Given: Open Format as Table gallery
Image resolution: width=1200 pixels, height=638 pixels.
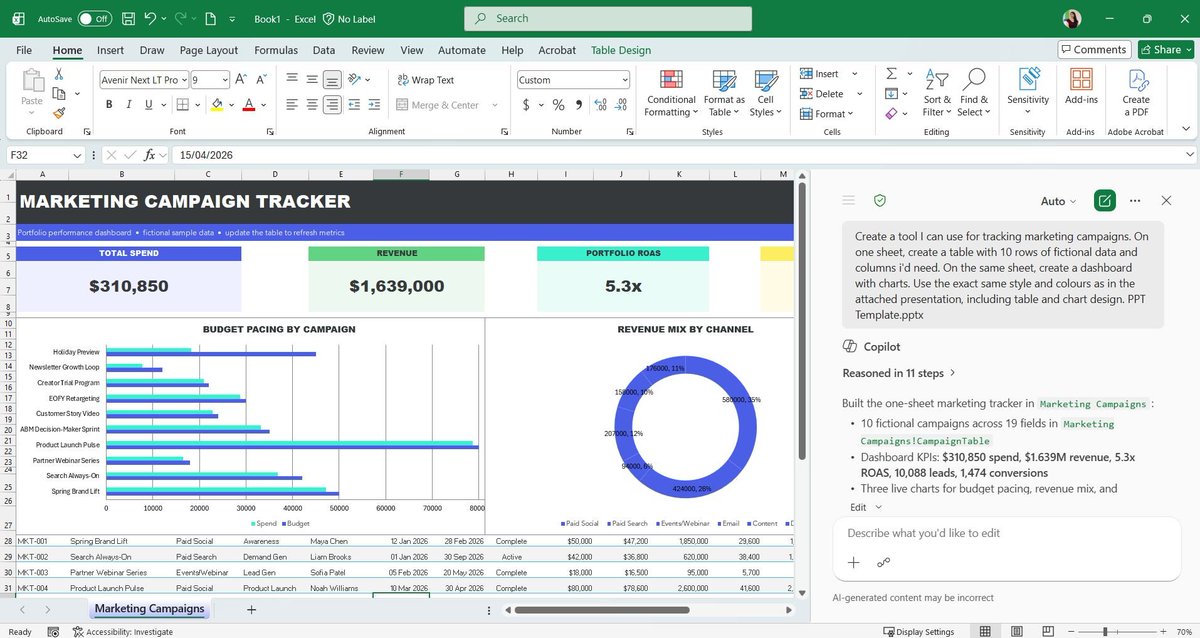Looking at the screenshot, I should (724, 93).
